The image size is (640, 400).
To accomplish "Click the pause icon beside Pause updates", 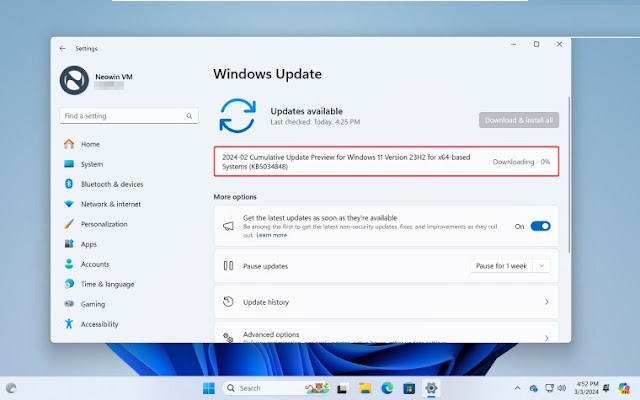I will point(228,266).
